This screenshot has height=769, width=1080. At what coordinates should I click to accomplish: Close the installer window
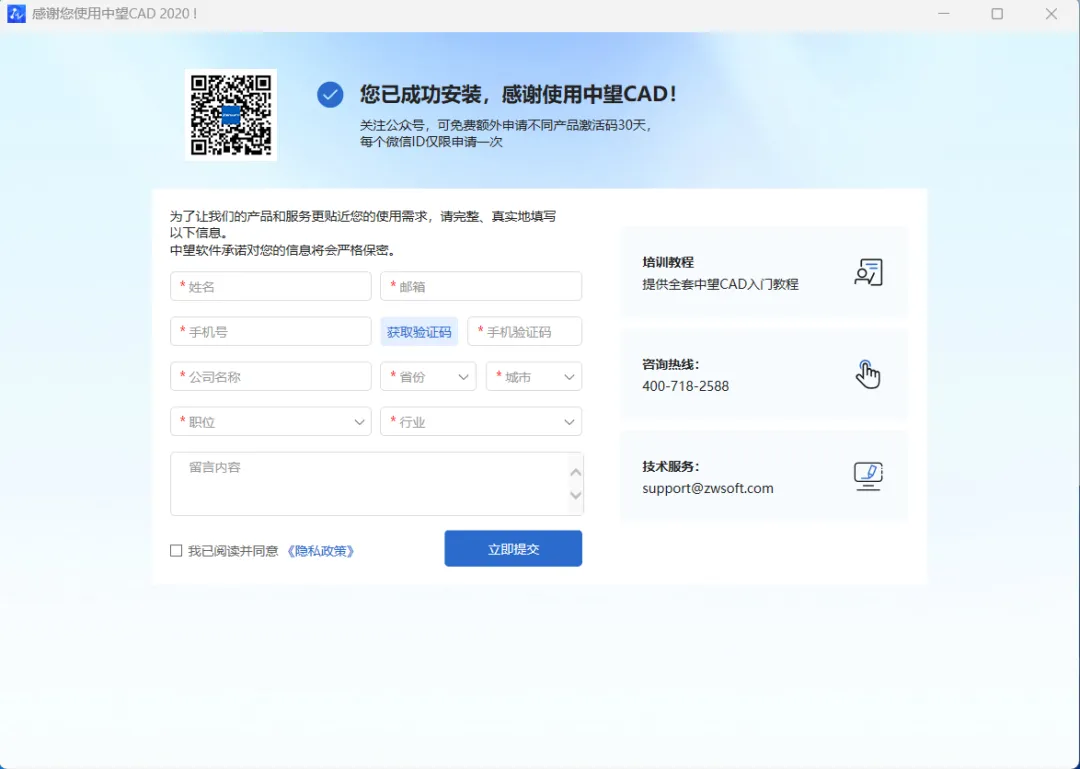point(1051,14)
